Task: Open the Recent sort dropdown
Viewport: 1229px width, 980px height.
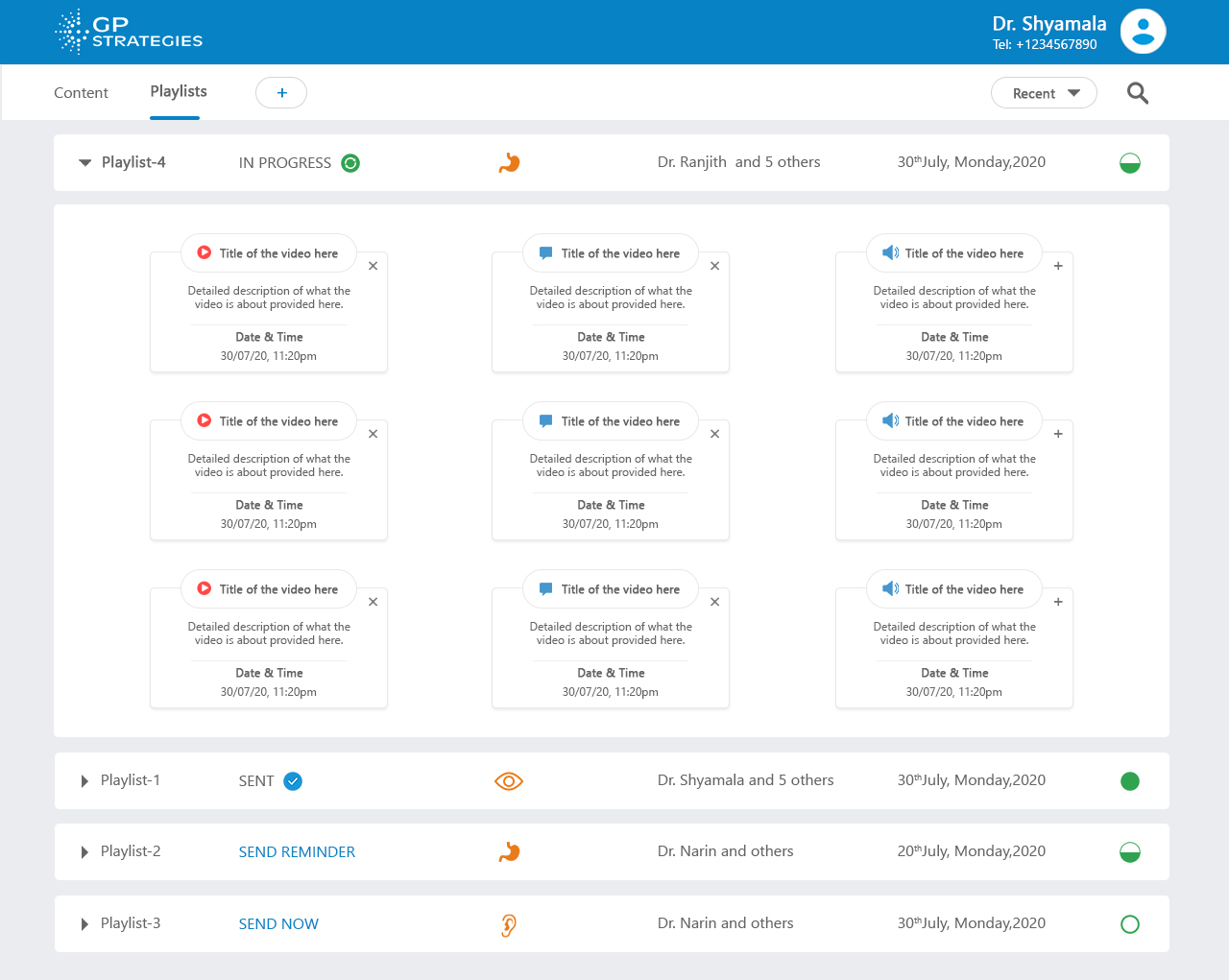Action: (1044, 93)
